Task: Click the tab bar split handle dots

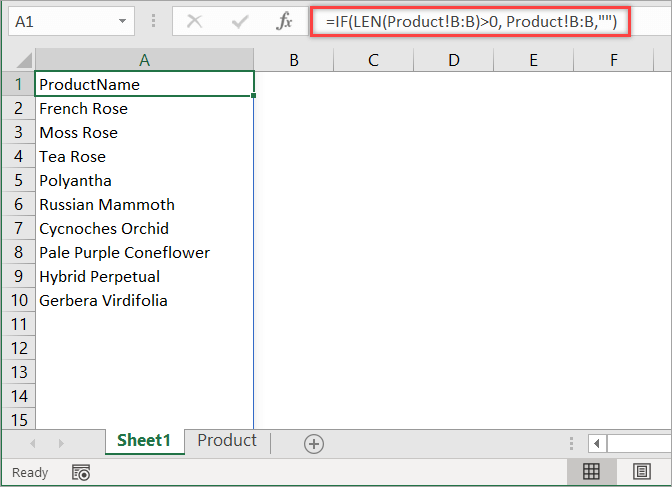Action: [x=571, y=444]
